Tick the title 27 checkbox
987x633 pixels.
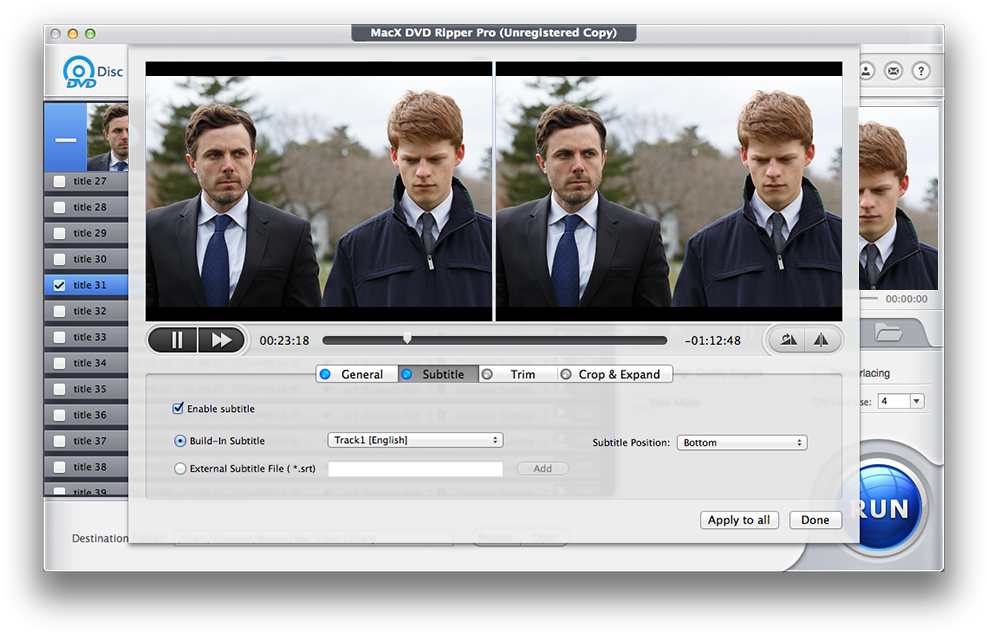pyautogui.click(x=60, y=182)
